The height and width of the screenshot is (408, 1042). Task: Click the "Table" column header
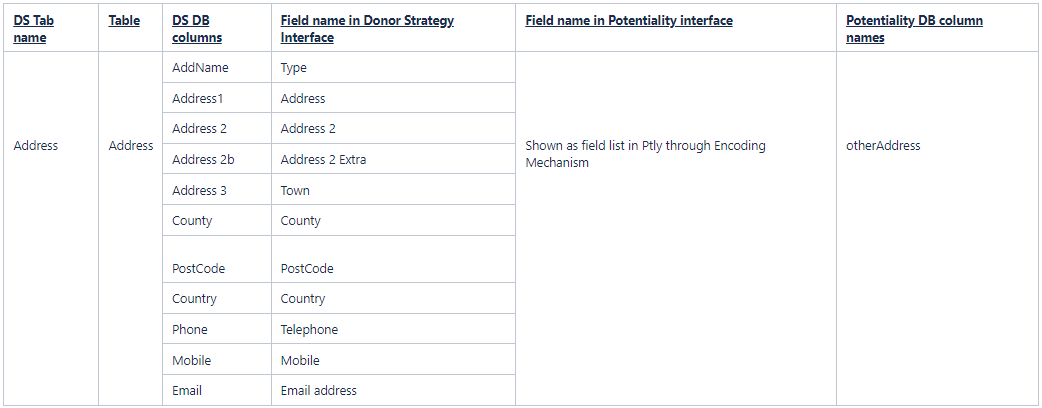(124, 21)
